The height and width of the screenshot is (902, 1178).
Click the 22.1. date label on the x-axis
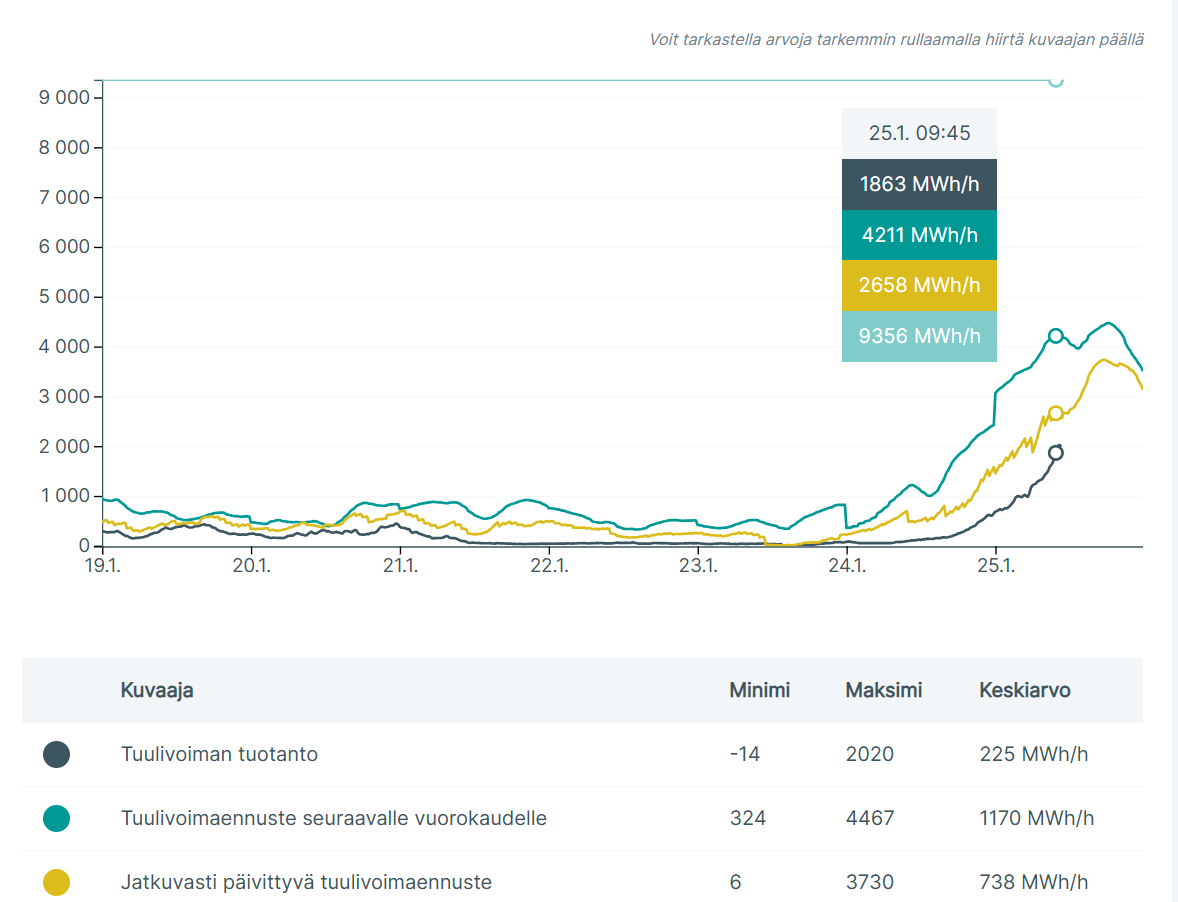click(549, 566)
